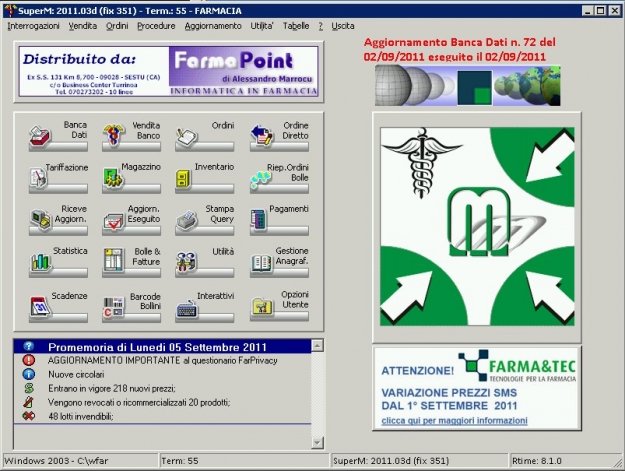Click Promemoria list scroll up arrow
This screenshot has width=625, height=471.
[317, 345]
